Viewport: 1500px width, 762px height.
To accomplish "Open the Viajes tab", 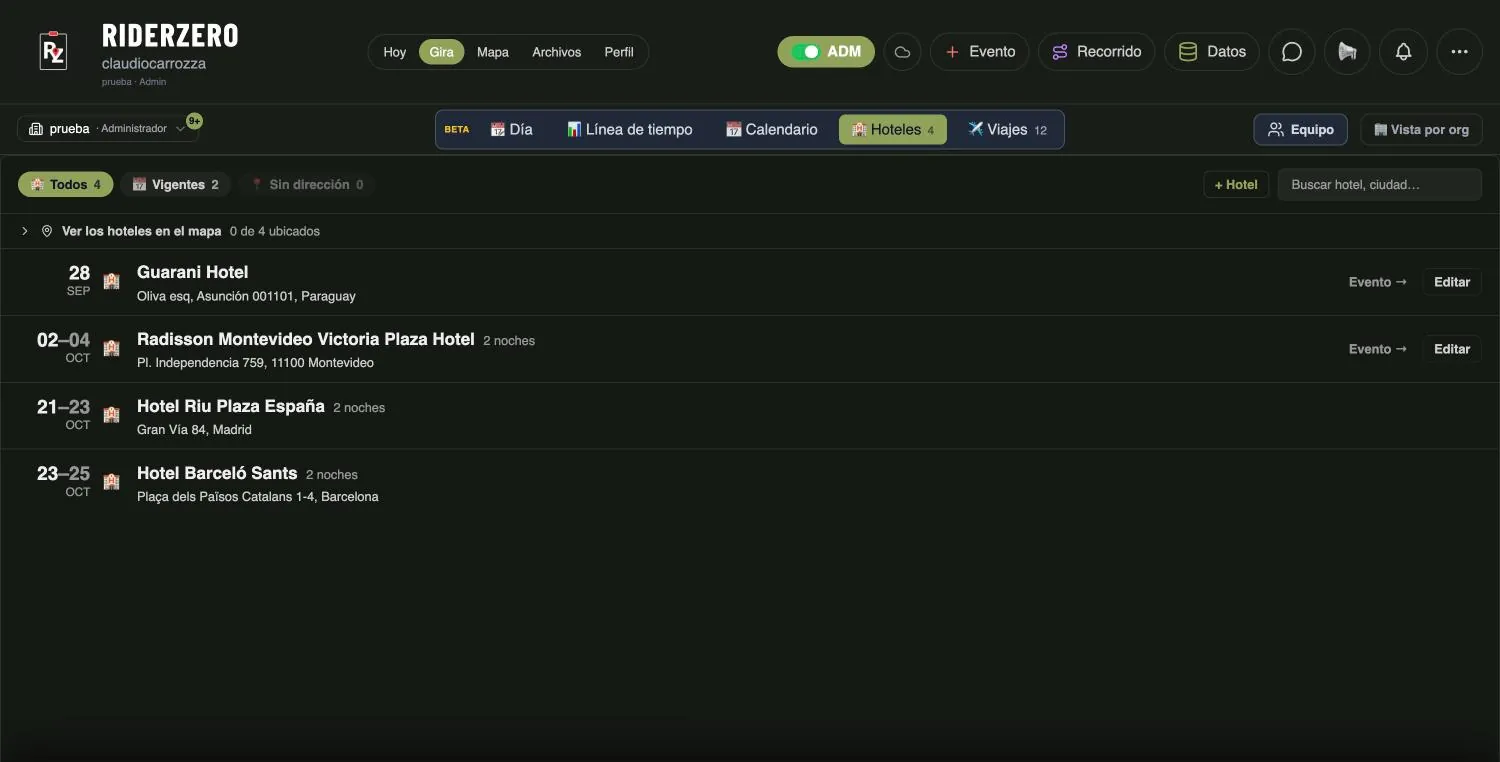I will [x=1007, y=129].
